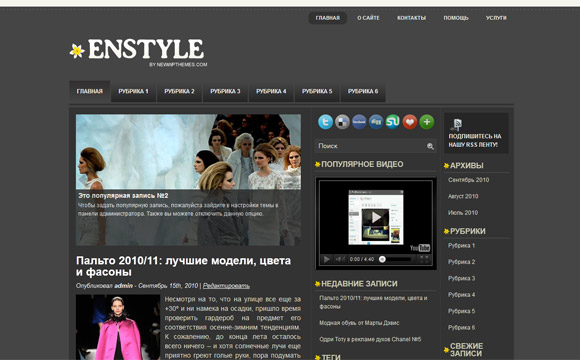
Task: Click the video player play button
Action: 327,259
